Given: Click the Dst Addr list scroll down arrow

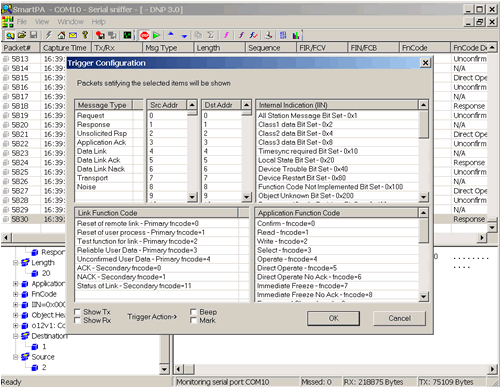Looking at the screenshot, I should pyautogui.click(x=246, y=197).
